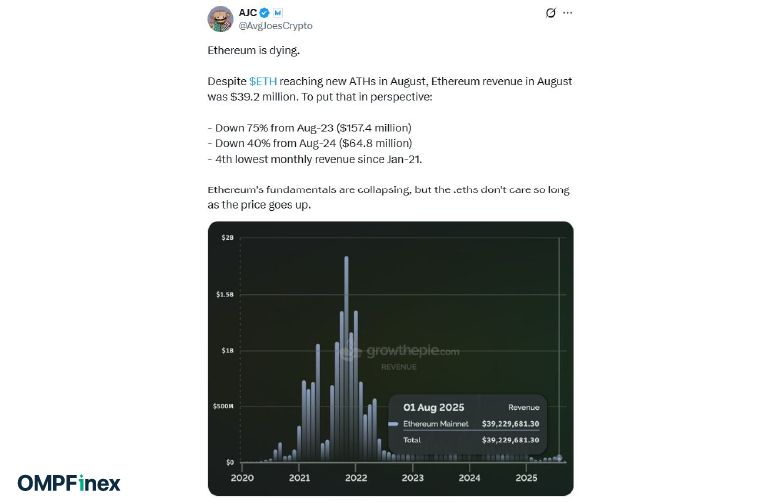The image size is (780, 503).
Task: Open the @AvgJoesCrypto handle link
Action: click(x=276, y=26)
